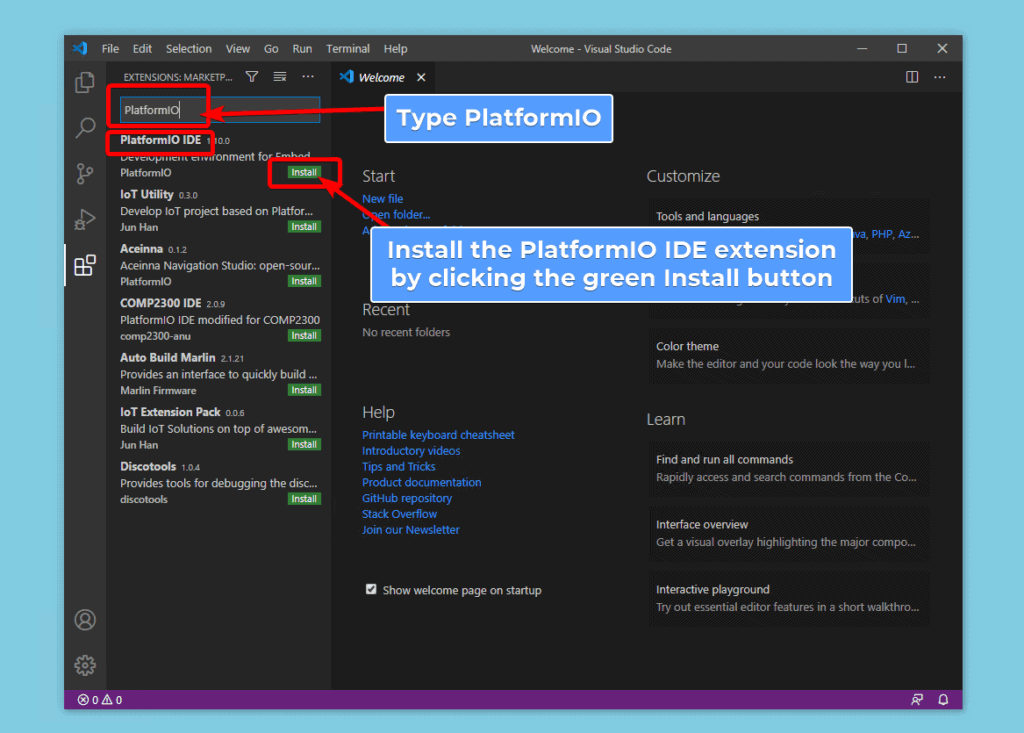
Task: Open editor more actions ellipsis
Action: tap(940, 77)
